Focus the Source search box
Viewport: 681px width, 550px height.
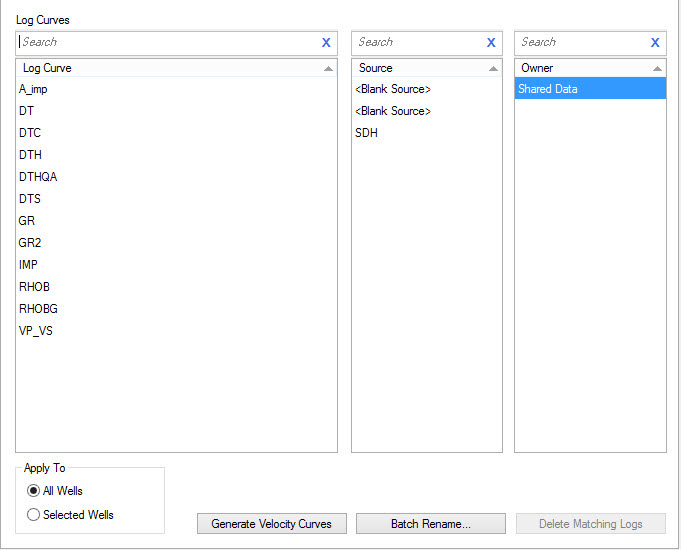(417, 43)
